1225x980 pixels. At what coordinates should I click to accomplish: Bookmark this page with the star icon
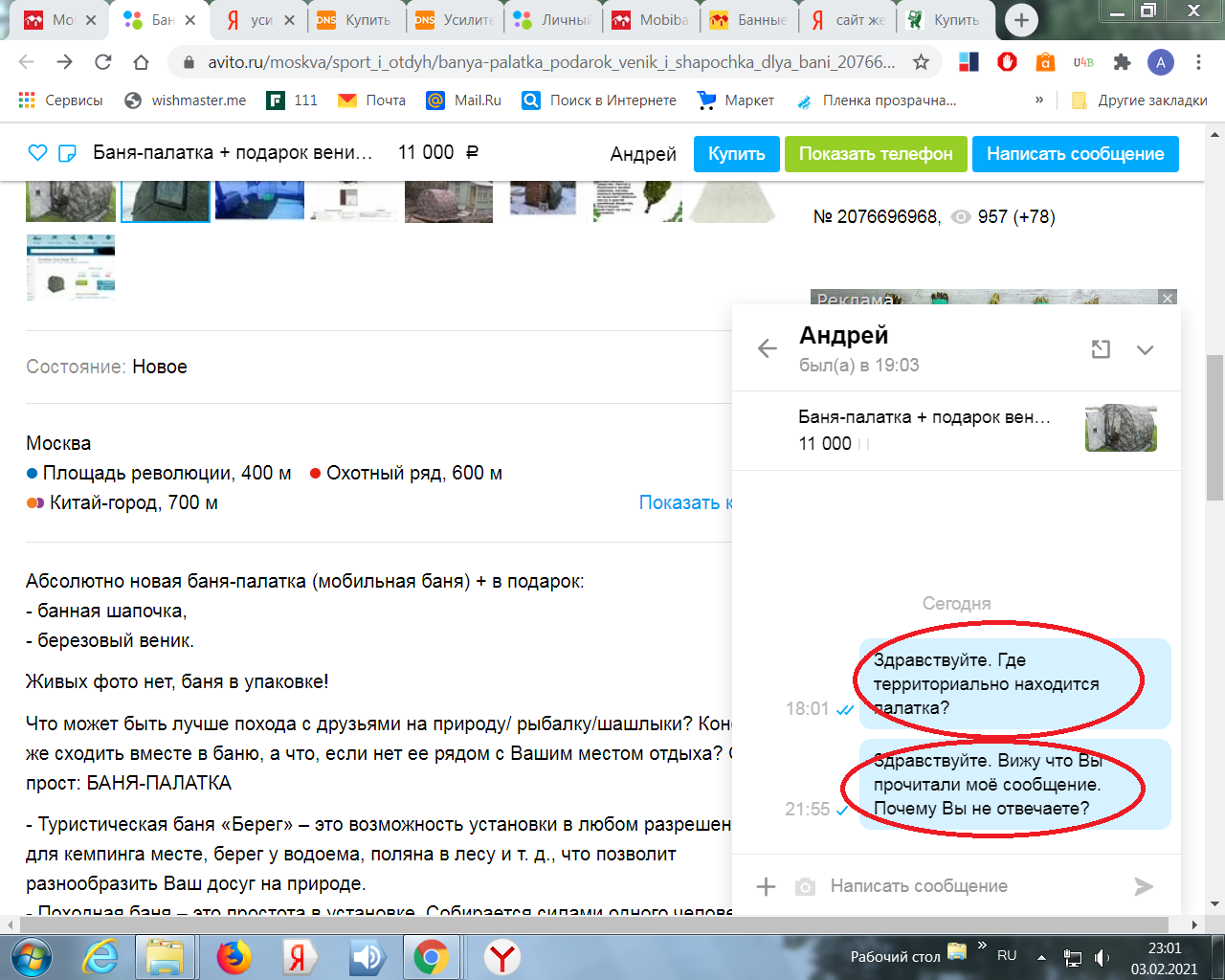point(921,62)
